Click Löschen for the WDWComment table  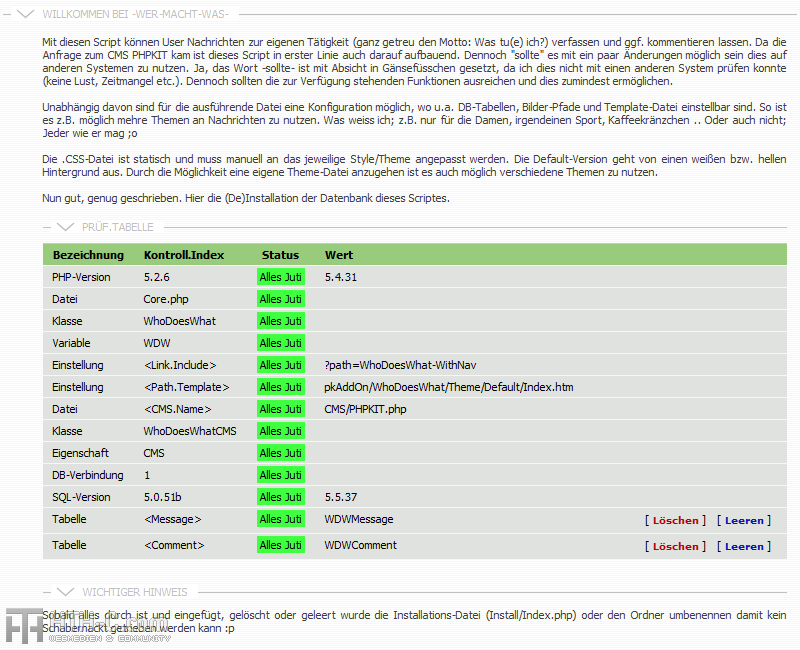(676, 546)
